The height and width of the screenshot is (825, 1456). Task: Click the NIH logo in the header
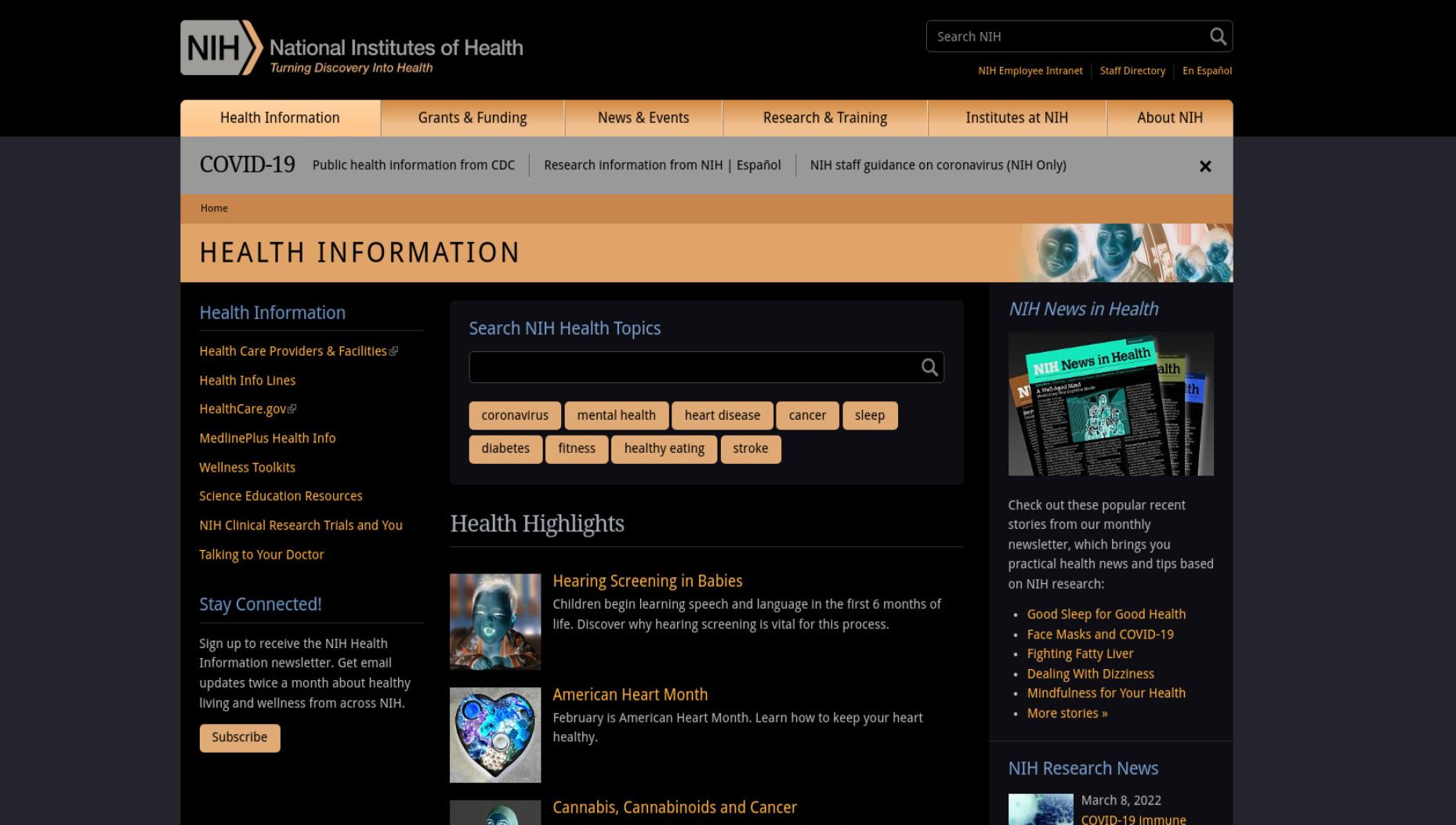point(352,48)
